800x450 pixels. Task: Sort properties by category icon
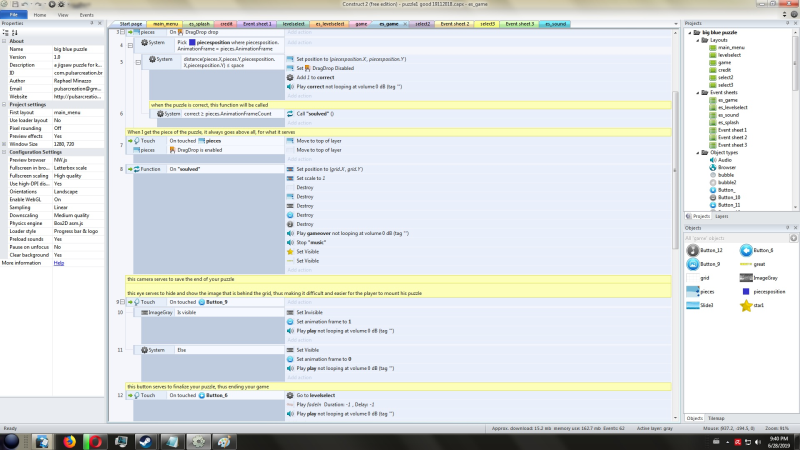pyautogui.click(x=6, y=32)
